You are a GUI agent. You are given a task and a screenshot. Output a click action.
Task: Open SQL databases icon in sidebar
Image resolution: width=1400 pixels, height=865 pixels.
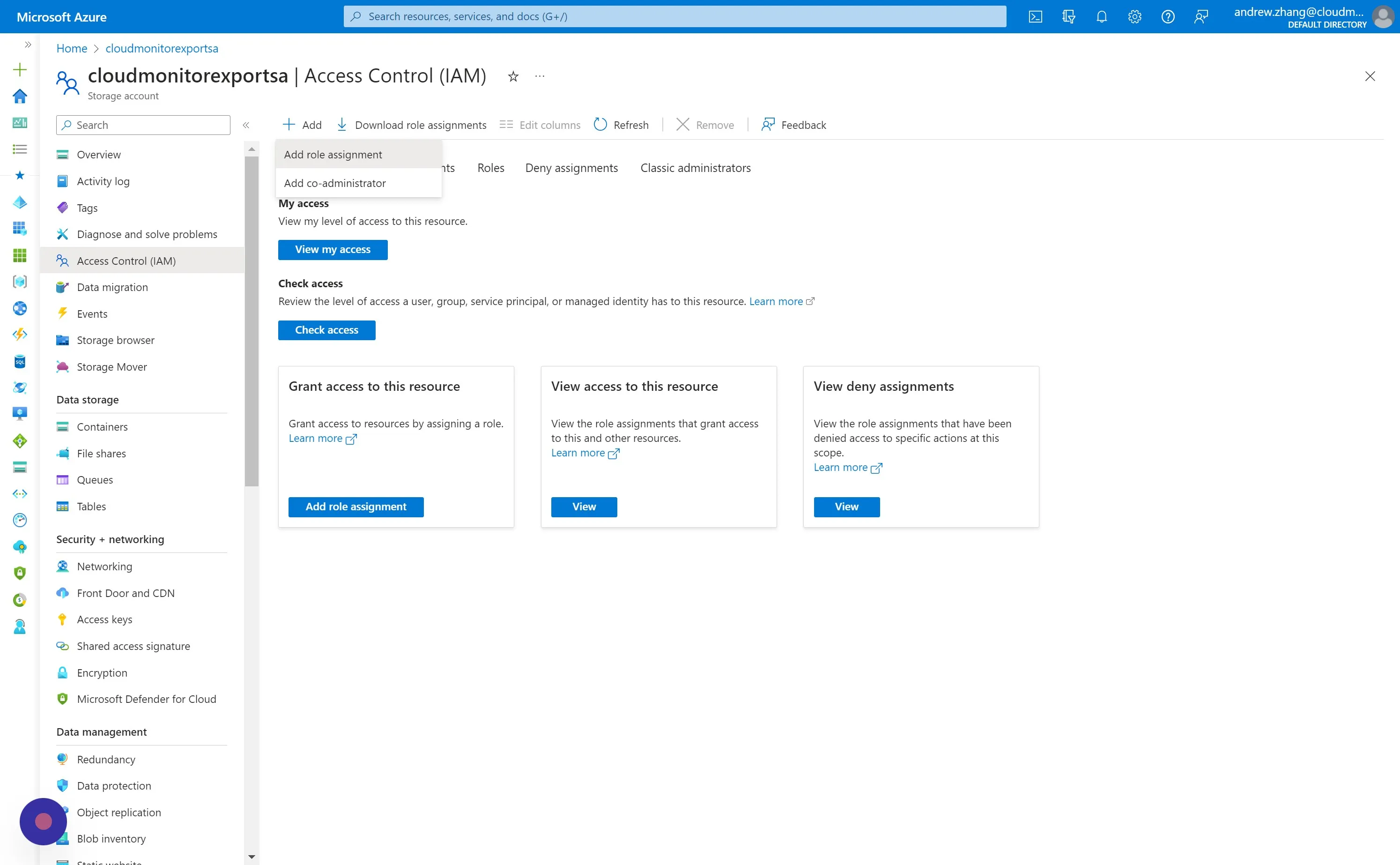(x=19, y=362)
